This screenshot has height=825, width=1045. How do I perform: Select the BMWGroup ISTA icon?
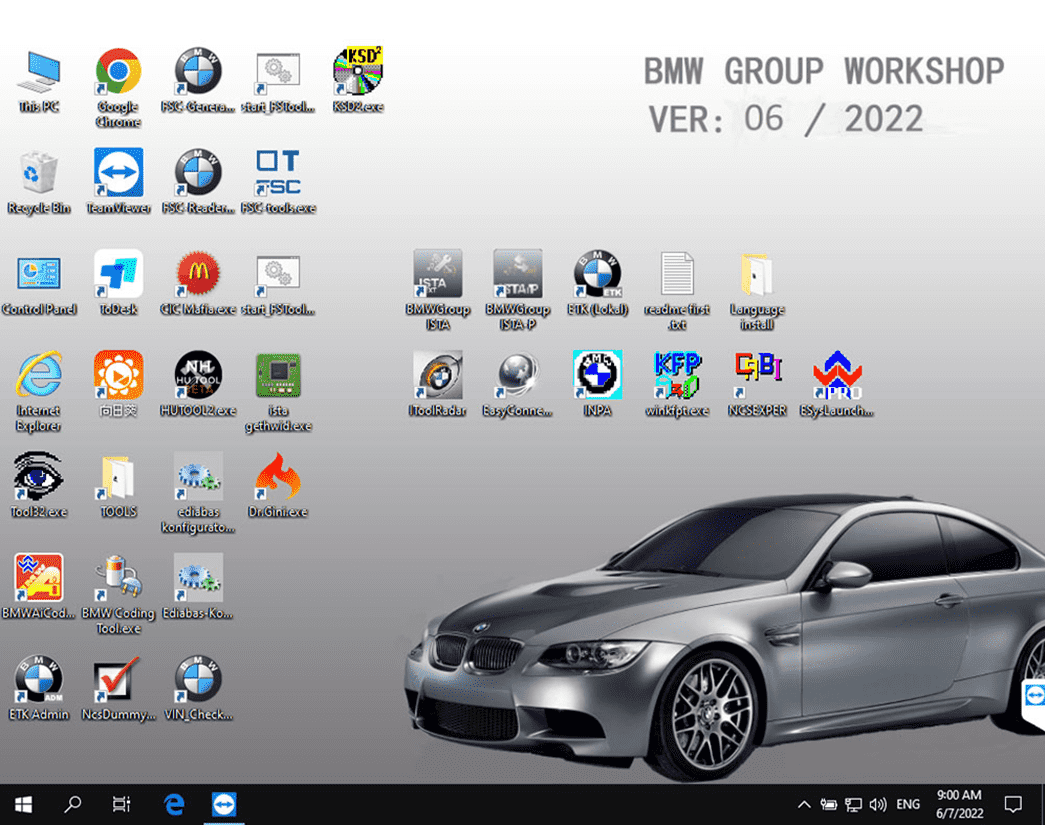(x=438, y=290)
